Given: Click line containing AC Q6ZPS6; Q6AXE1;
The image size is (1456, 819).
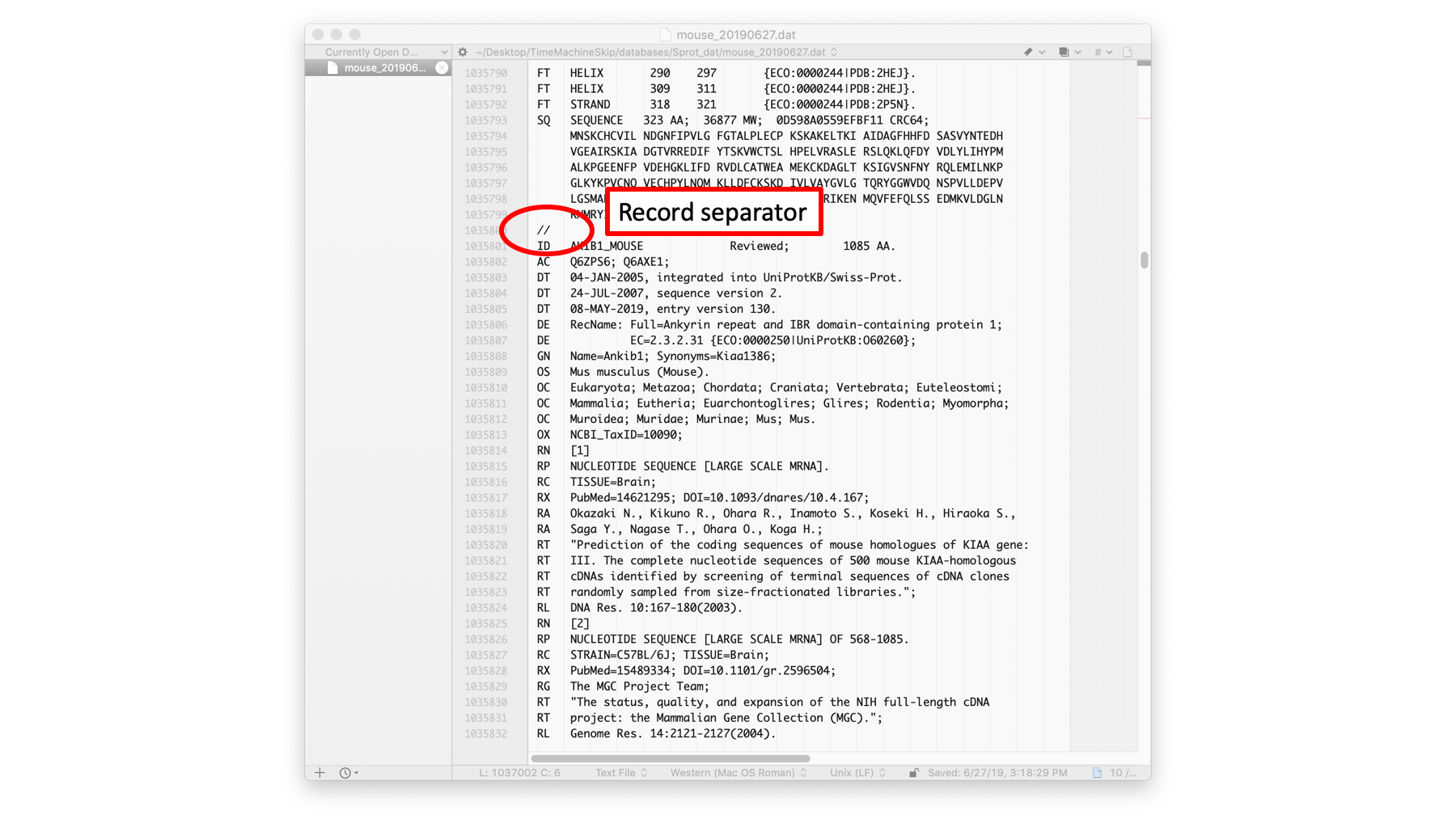Looking at the screenshot, I should pos(603,262).
